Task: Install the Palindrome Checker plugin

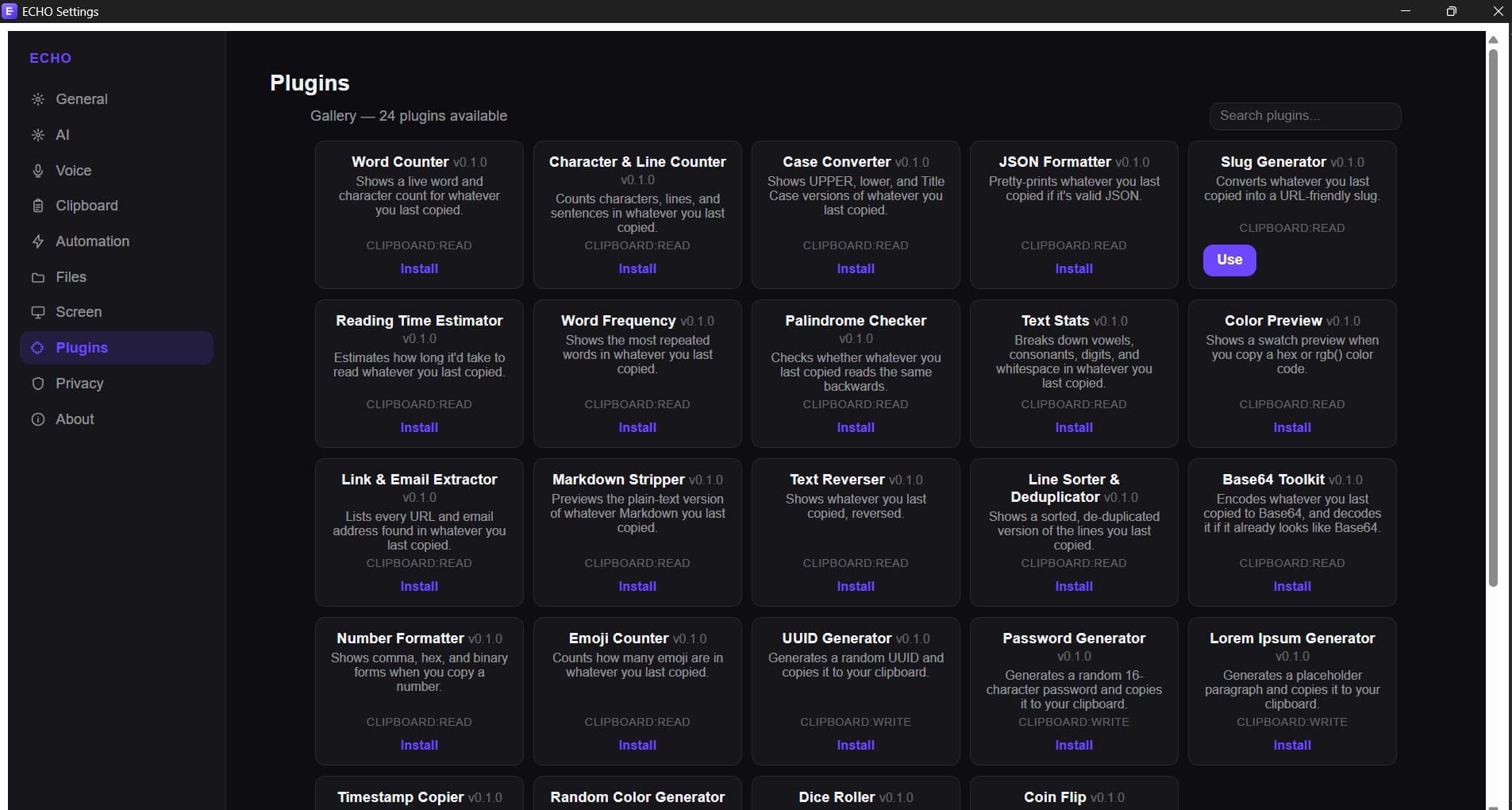Action: click(856, 427)
